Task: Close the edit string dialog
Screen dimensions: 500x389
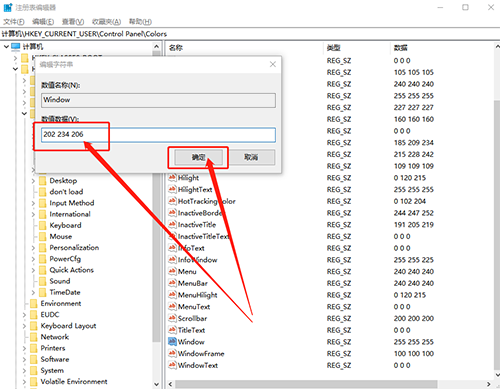Action: click(273, 64)
